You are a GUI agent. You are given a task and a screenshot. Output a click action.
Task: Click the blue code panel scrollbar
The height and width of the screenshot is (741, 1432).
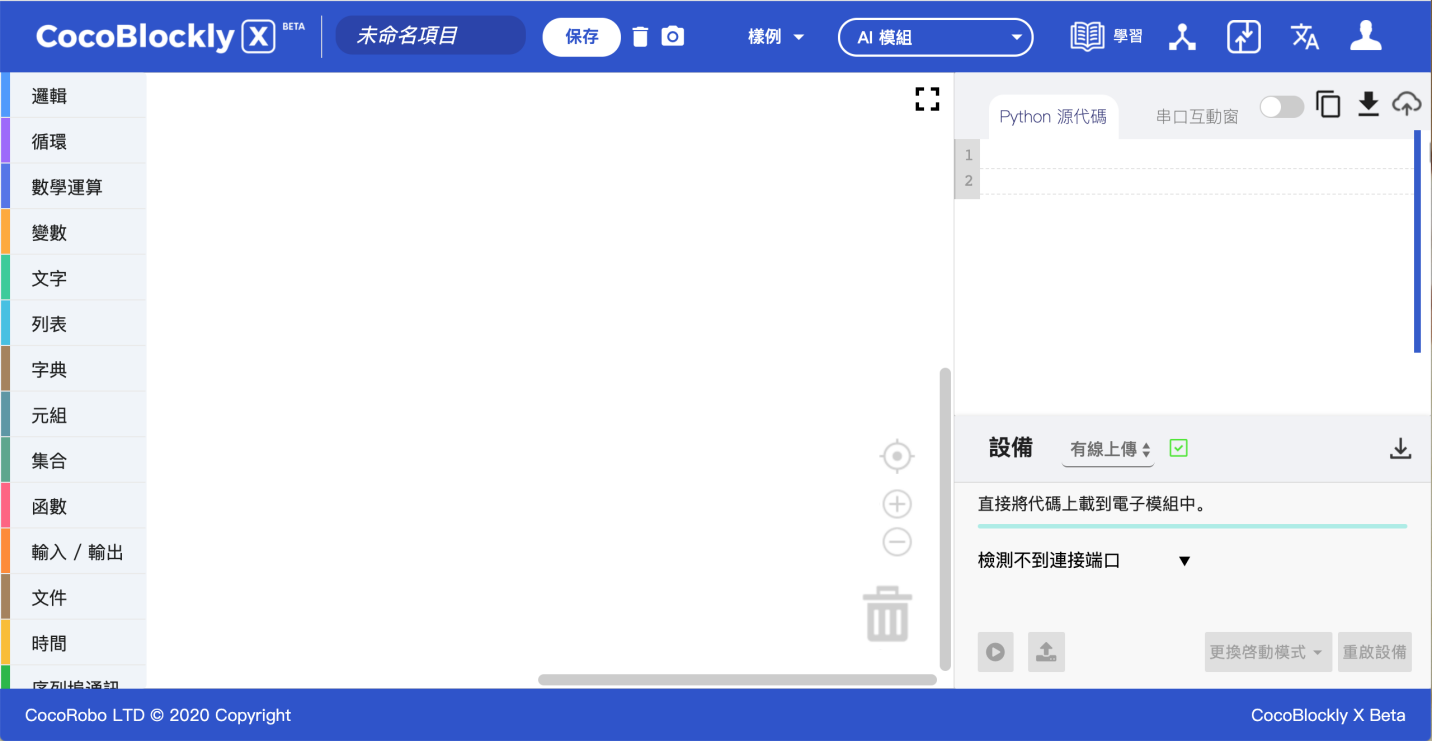[1417, 241]
